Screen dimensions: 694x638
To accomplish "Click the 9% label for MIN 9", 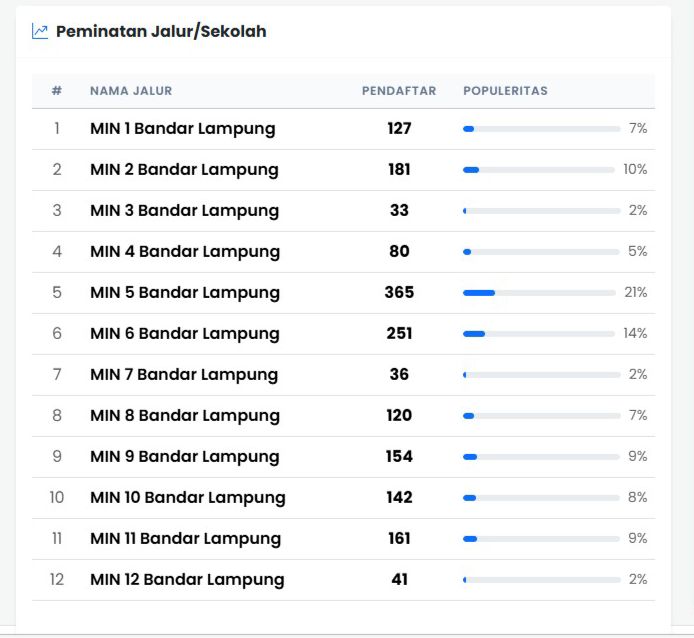I will click(x=637, y=457).
